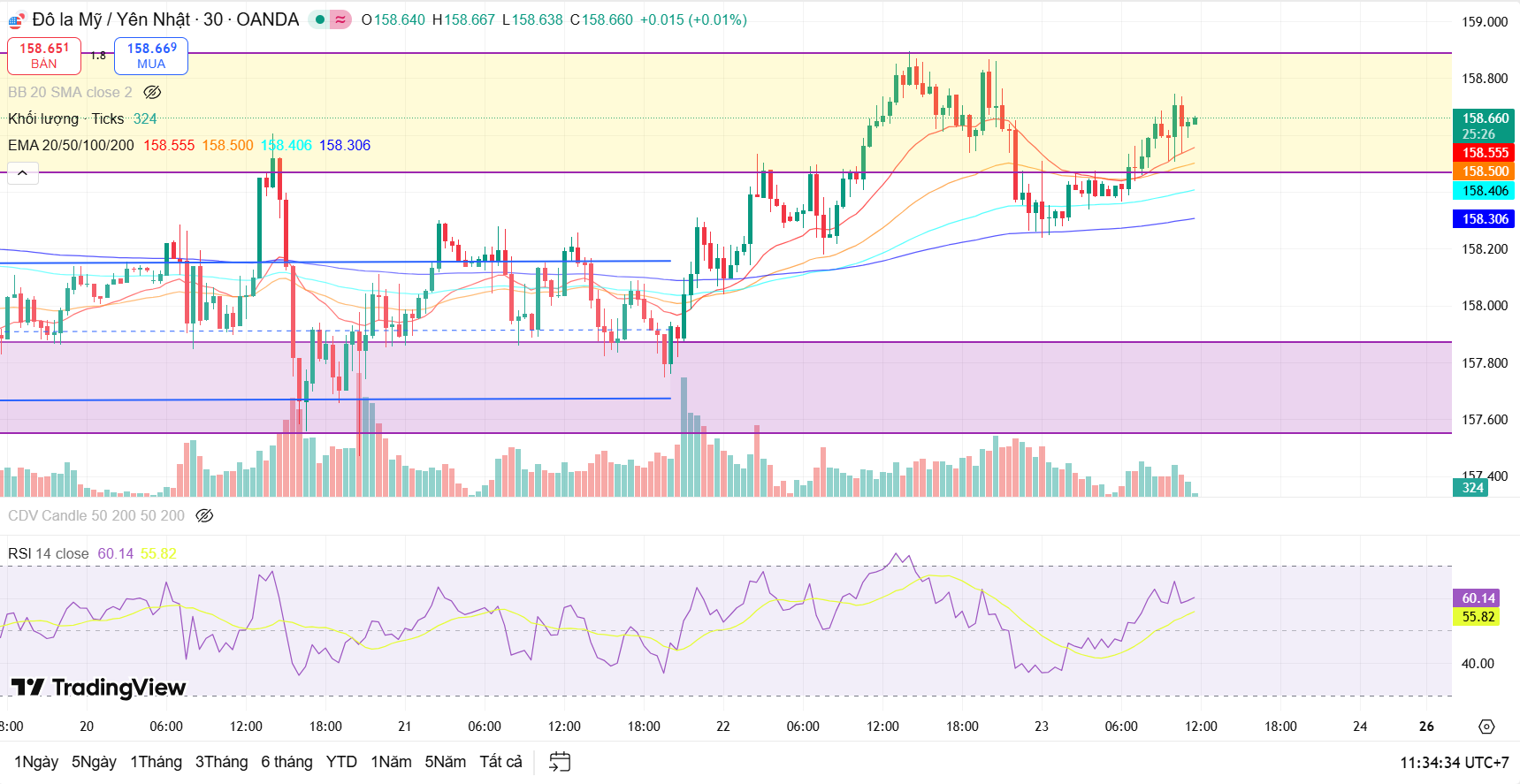Click the green market status dot
The width and height of the screenshot is (1520, 784).
pos(320,19)
